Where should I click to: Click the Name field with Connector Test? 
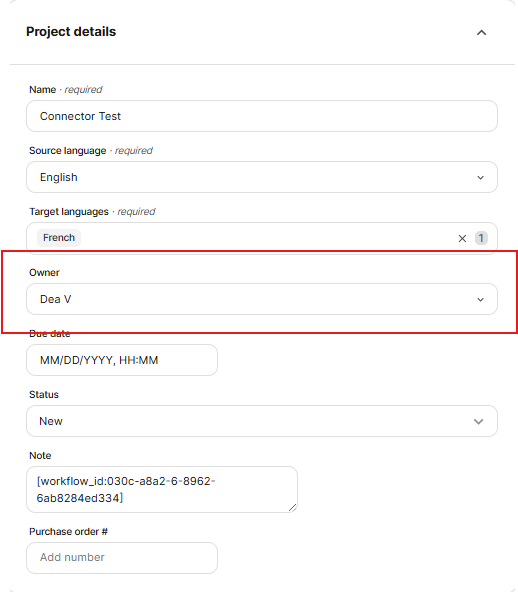point(262,116)
